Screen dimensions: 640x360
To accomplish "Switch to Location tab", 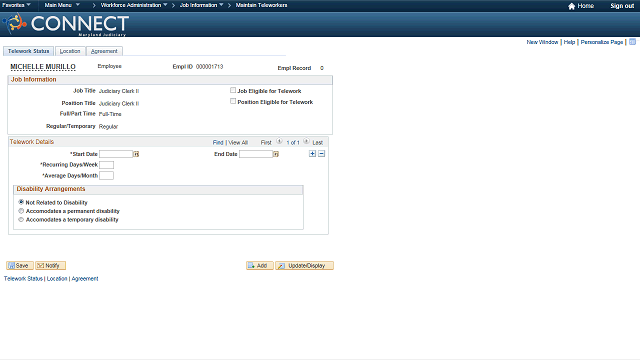I will (x=70, y=51).
